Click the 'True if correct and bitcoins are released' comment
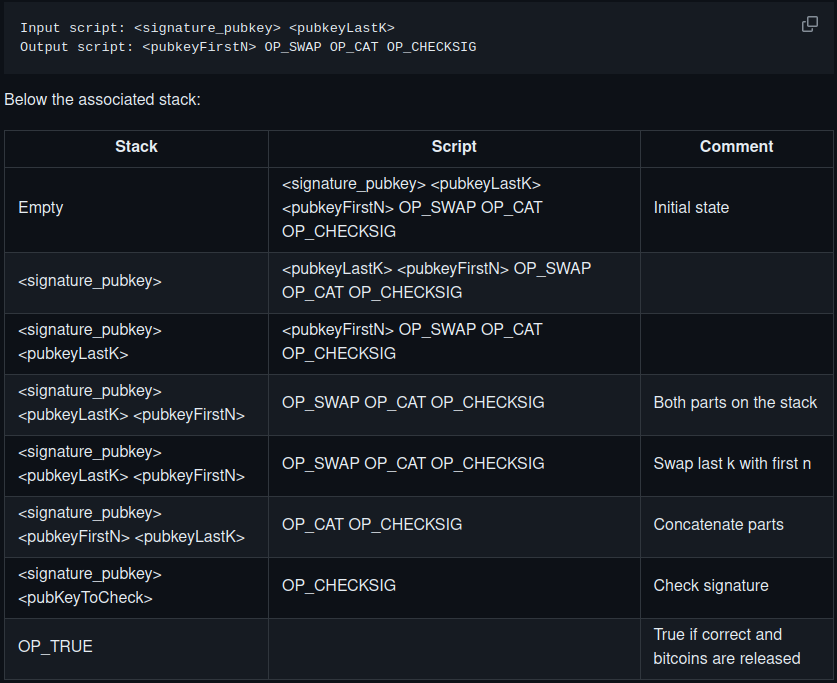 click(727, 647)
